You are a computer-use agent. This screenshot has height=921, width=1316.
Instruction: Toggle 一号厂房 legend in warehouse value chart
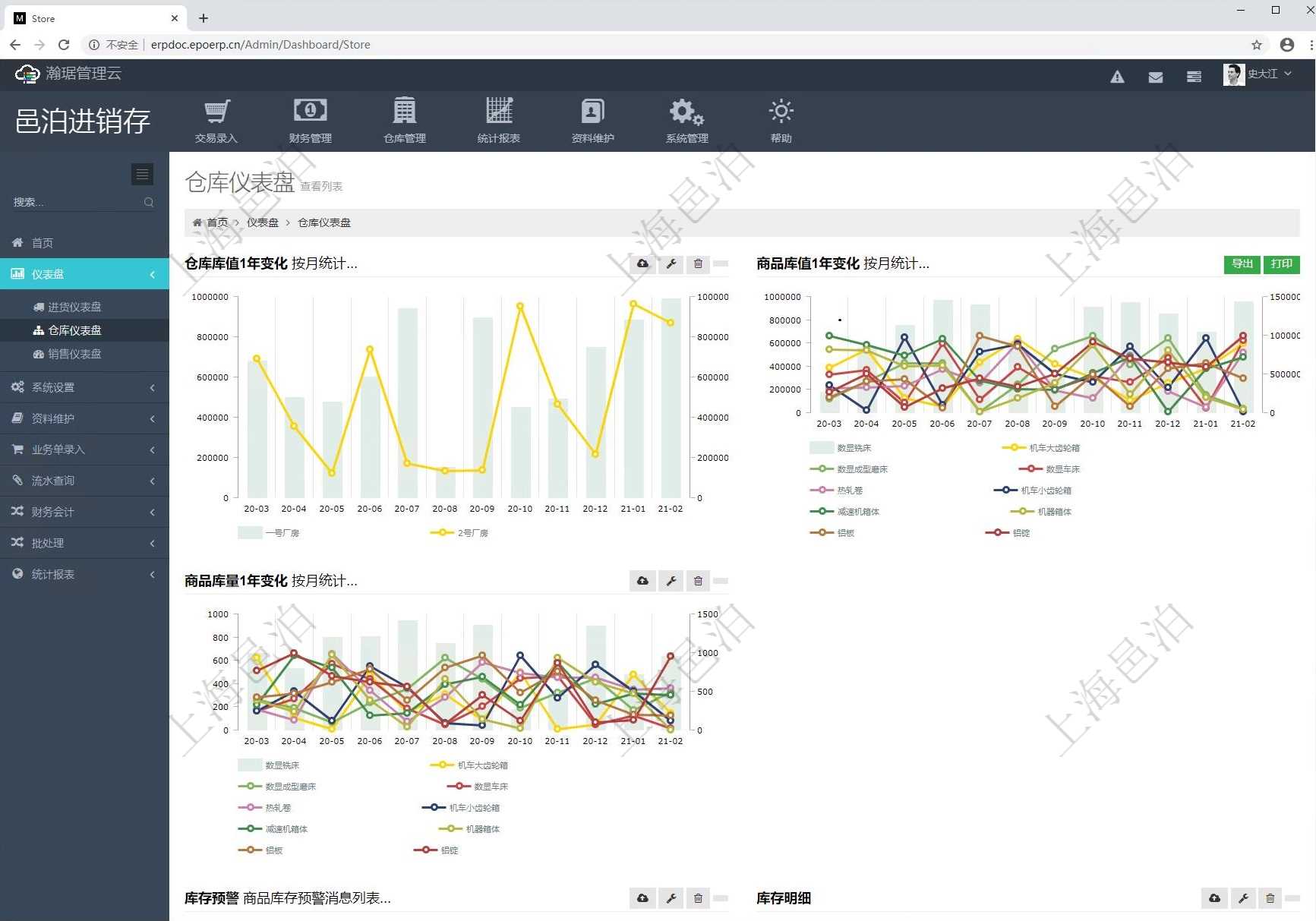click(268, 533)
